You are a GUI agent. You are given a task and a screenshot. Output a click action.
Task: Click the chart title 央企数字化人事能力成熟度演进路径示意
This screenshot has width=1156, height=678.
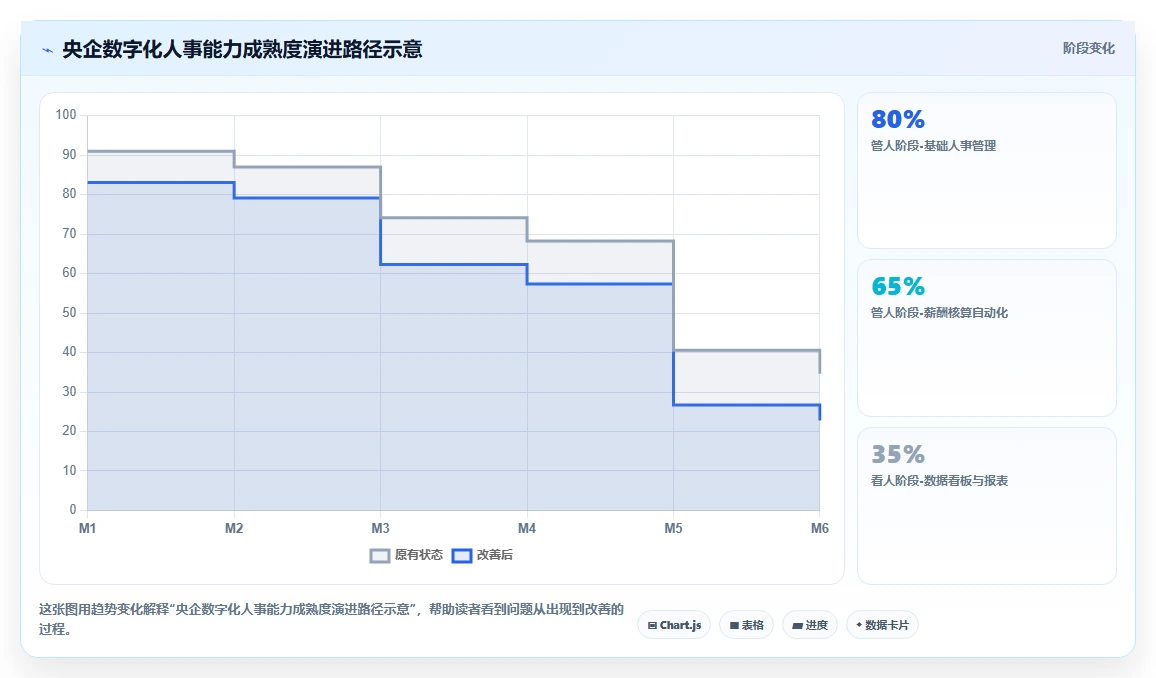click(243, 49)
